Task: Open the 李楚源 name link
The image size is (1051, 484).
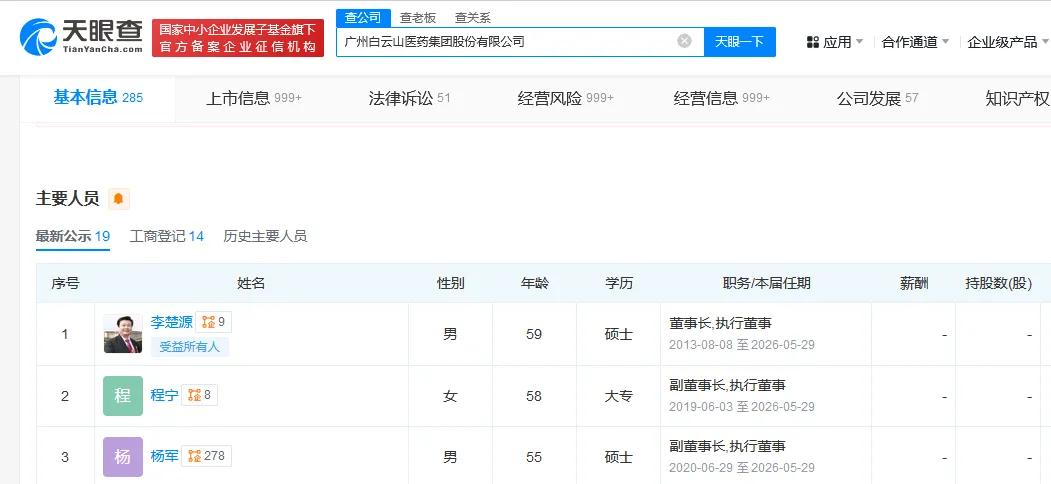Action: pyautogui.click(x=171, y=322)
